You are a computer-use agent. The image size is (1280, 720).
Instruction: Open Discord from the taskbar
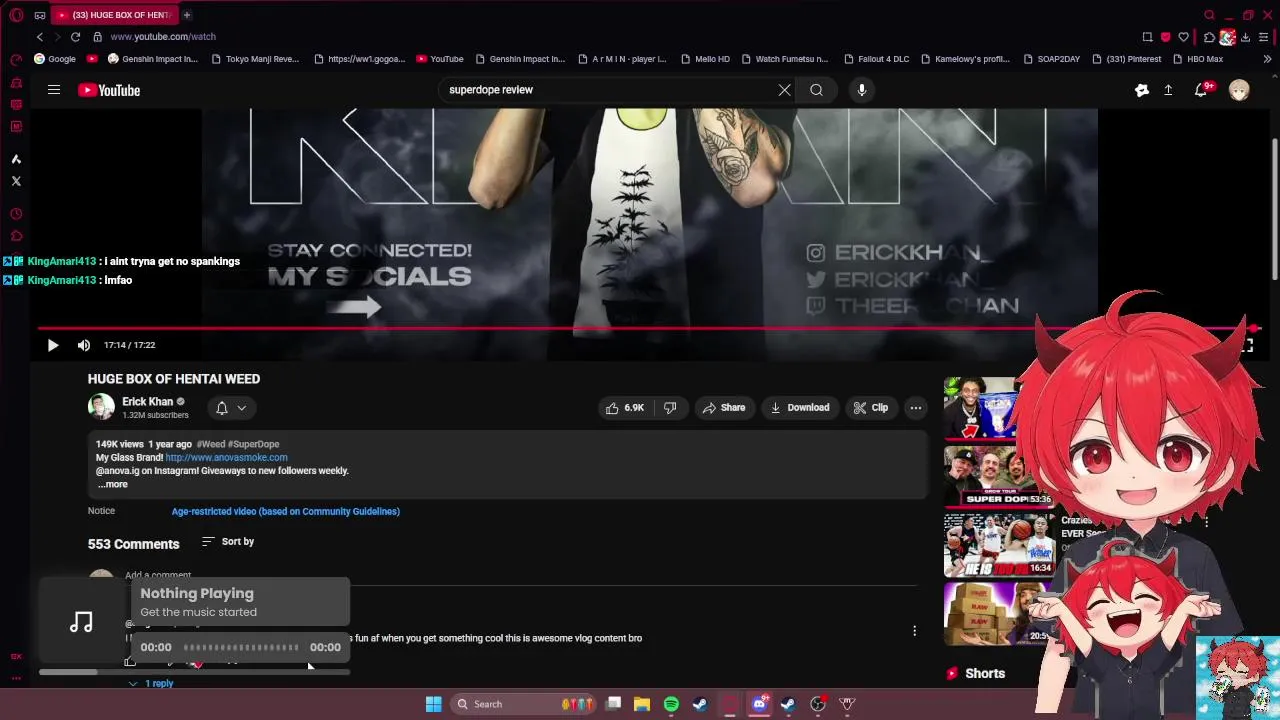point(759,704)
